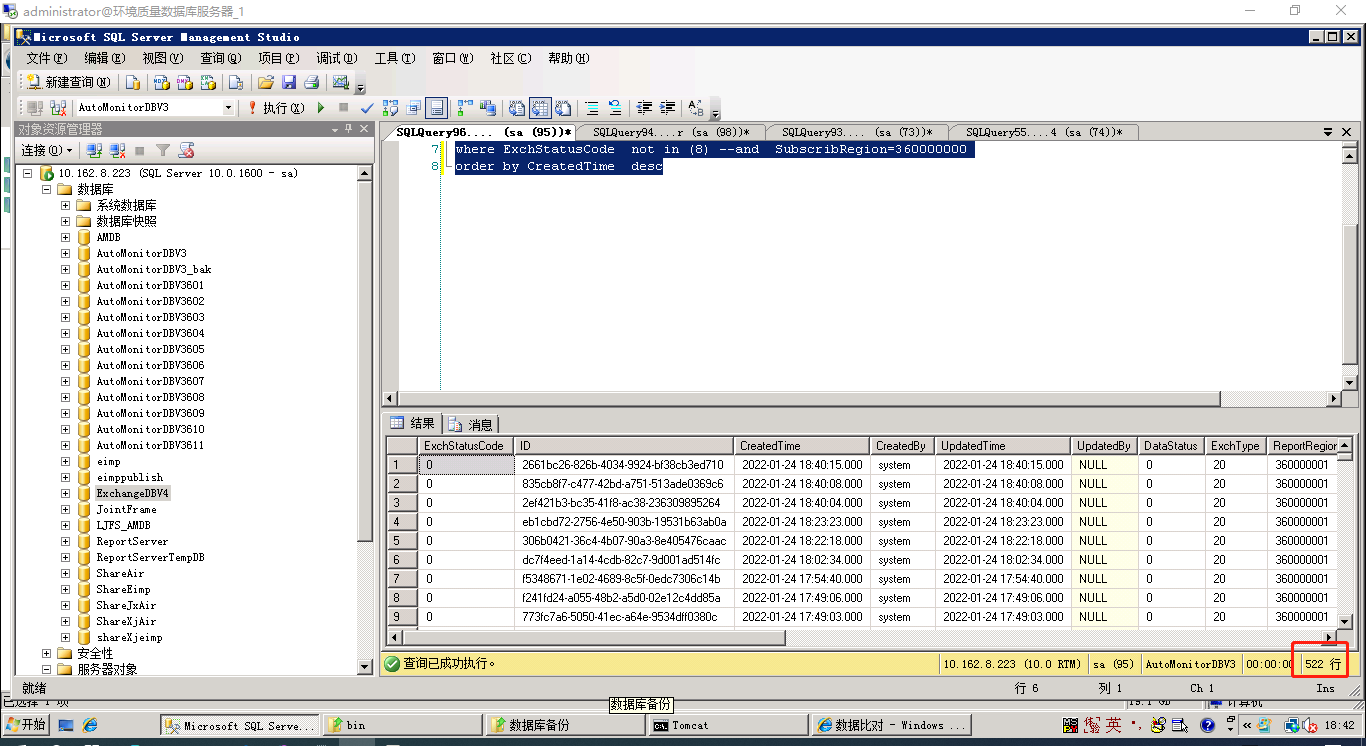Uncomment the selected lines

(615, 107)
